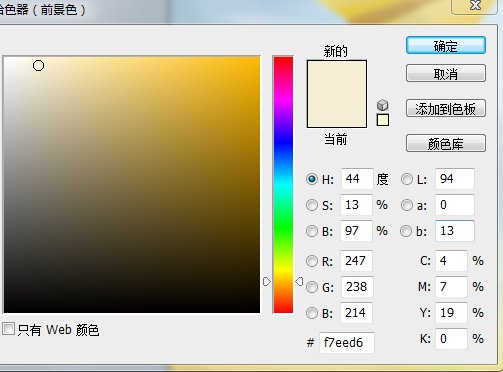Screen dimensions: 503x372
Task: Click the Lab b field showing 13
Action: (455, 231)
